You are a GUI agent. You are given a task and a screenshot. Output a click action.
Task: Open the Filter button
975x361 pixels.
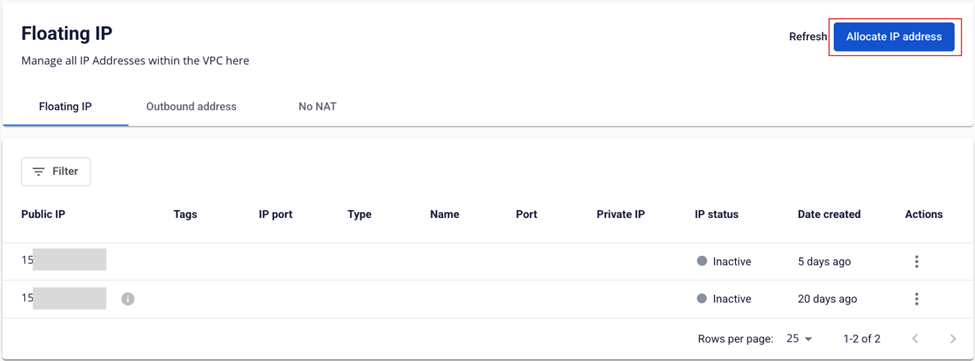[56, 171]
